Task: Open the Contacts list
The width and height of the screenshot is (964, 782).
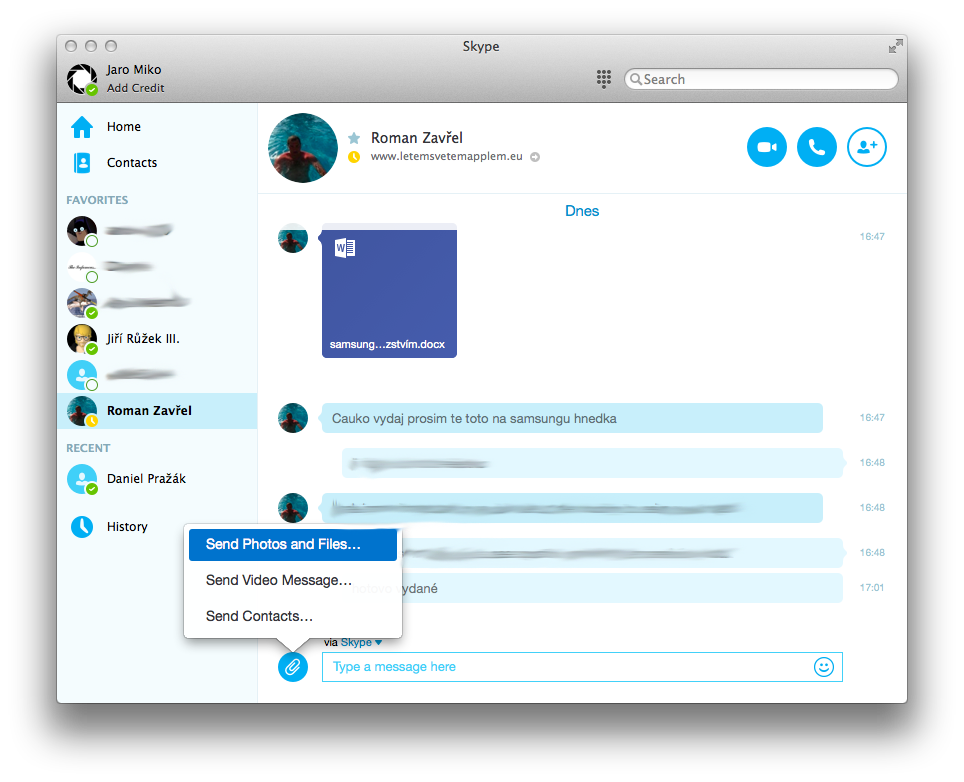Action: pos(130,162)
